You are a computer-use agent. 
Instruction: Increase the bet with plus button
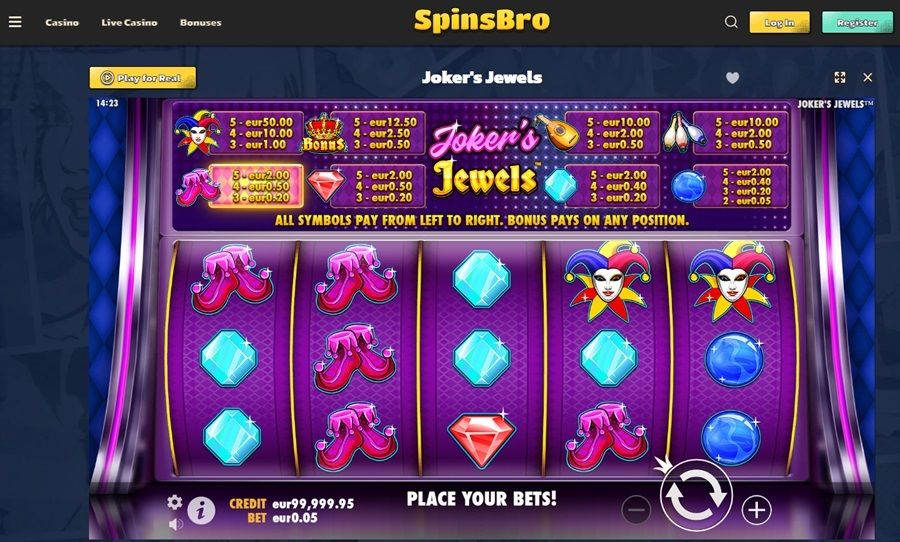pyautogui.click(x=756, y=509)
